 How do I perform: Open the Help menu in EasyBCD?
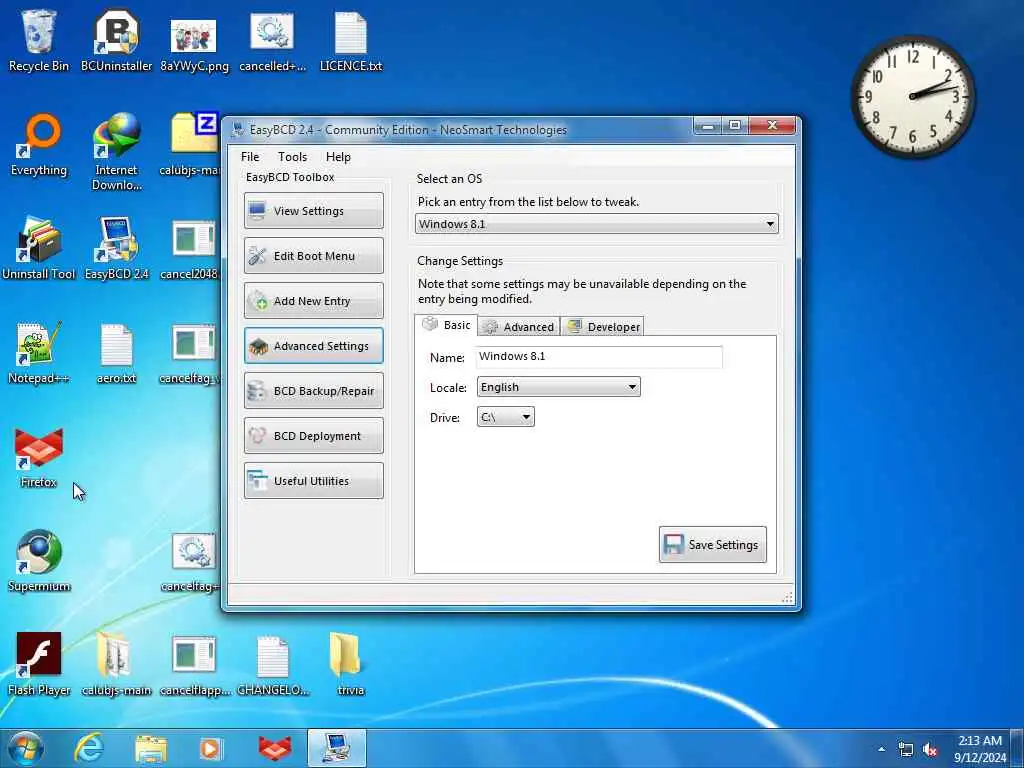pos(338,157)
